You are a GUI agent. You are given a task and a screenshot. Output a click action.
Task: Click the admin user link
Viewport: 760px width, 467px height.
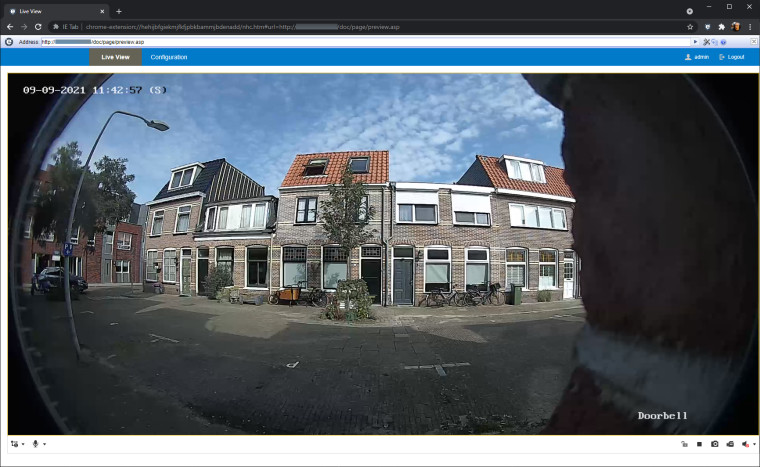pyautogui.click(x=697, y=57)
